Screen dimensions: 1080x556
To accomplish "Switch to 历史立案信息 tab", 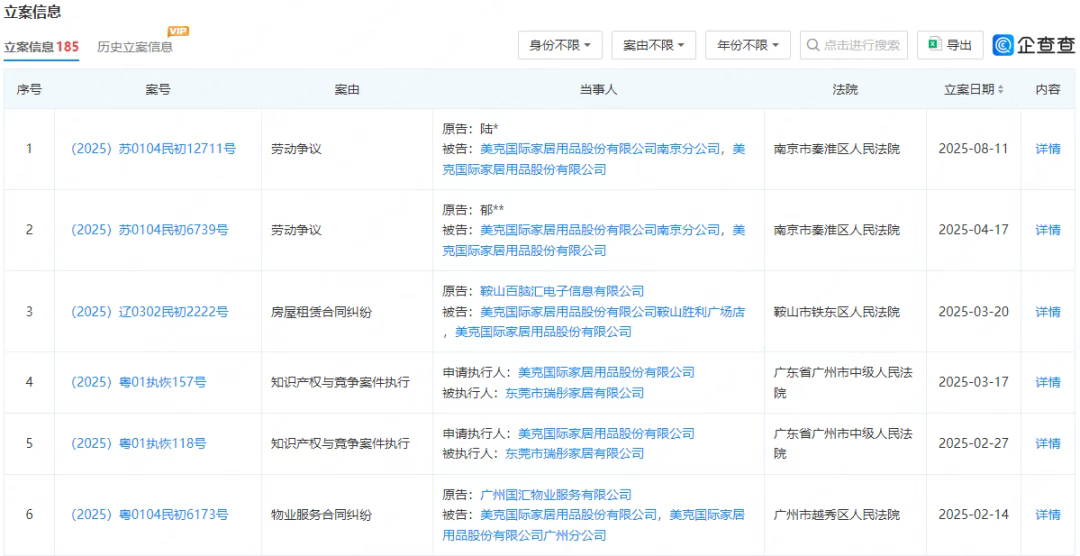I will pyautogui.click(x=135, y=47).
